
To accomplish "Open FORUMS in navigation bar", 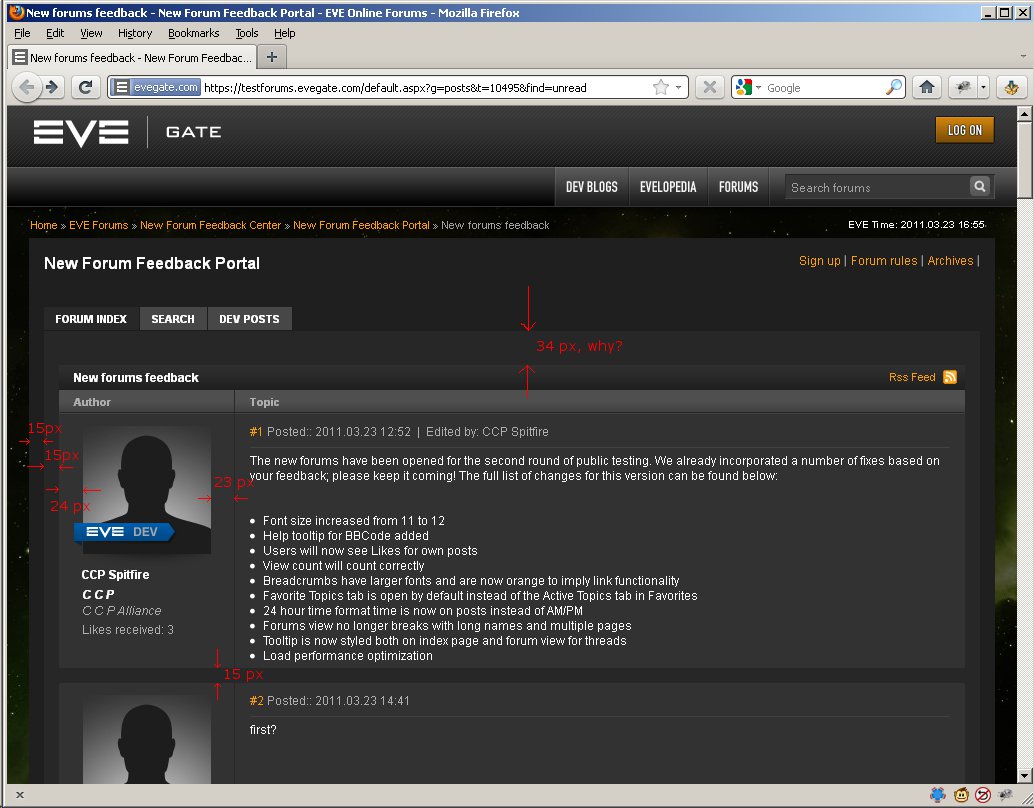I will 739,187.
